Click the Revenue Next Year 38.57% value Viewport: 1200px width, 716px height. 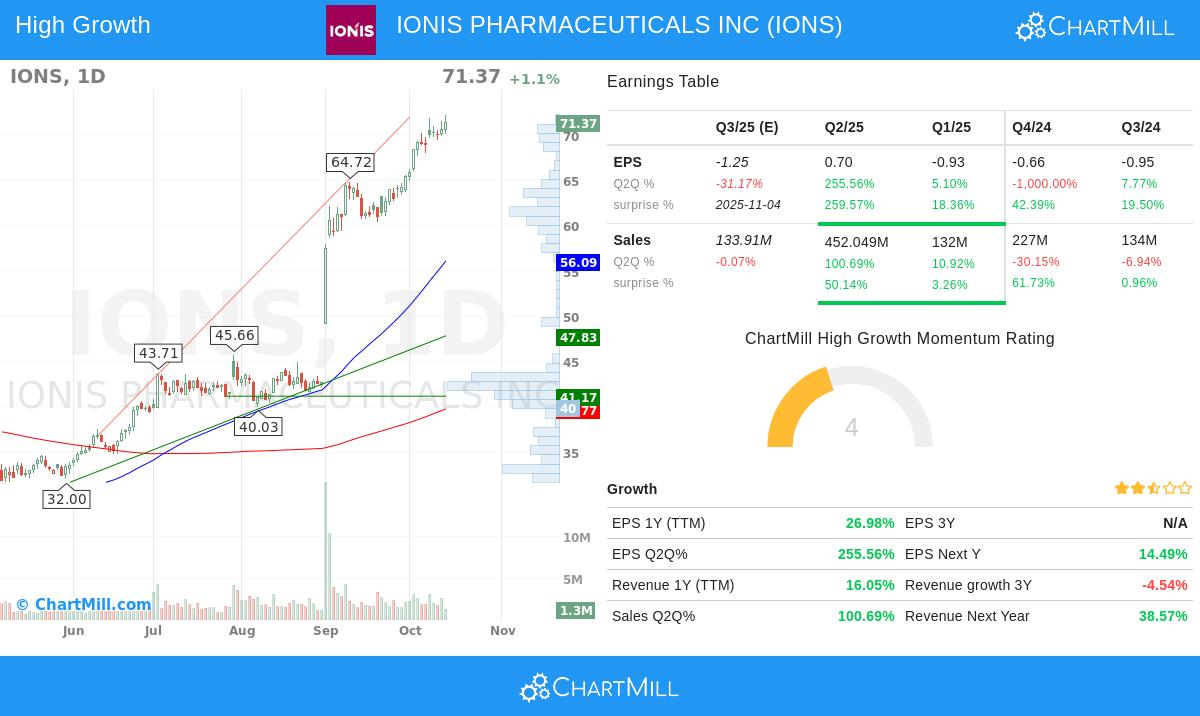(1163, 616)
